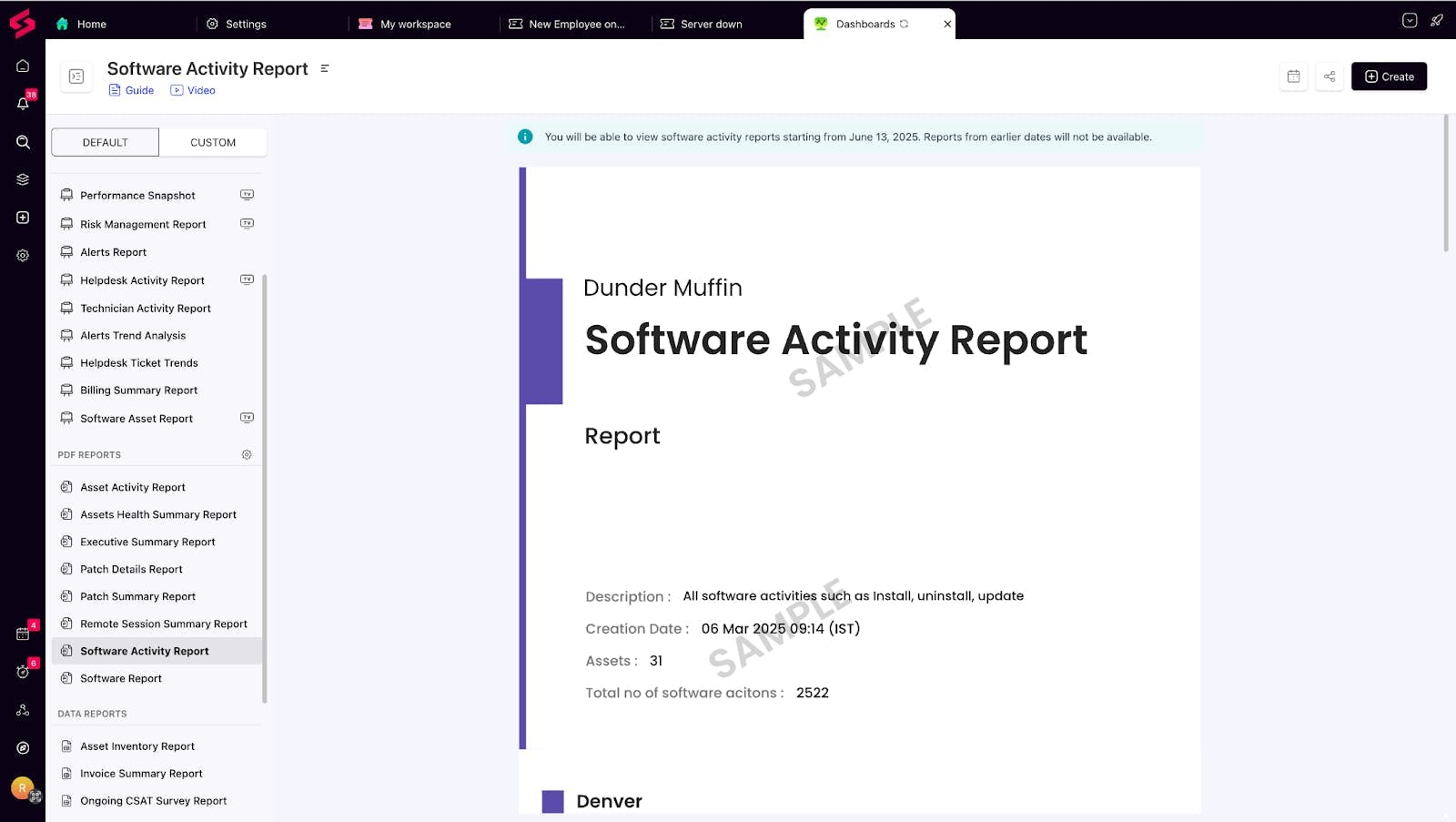Select the CUSTOM reports tab

pos(213,142)
